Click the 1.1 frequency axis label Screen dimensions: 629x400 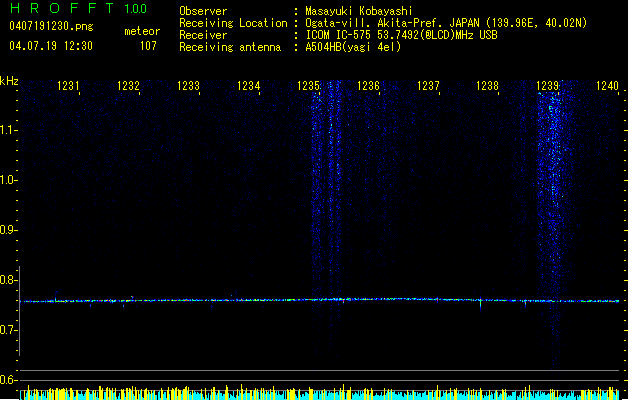point(8,130)
